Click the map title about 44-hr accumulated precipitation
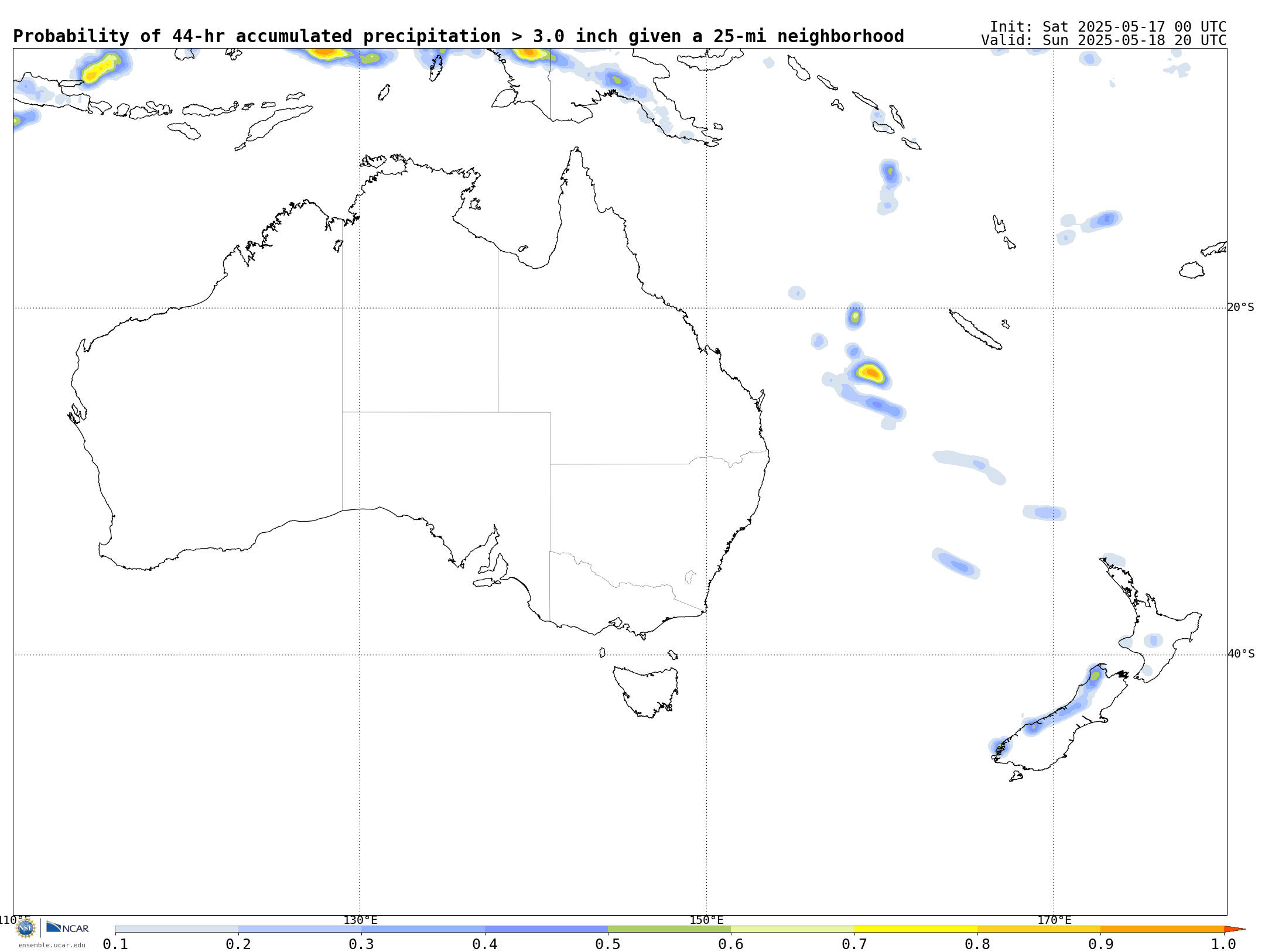This screenshot has height=952, width=1265. point(459,36)
